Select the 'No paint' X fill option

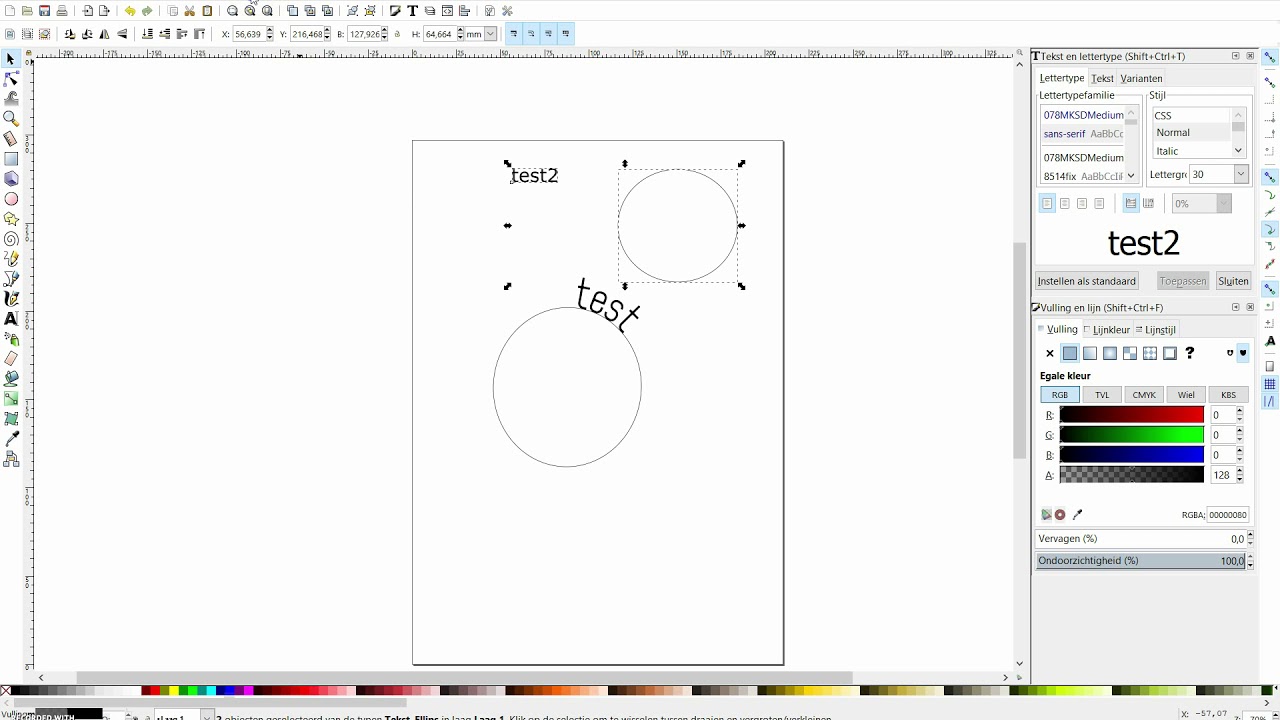pos(1050,353)
